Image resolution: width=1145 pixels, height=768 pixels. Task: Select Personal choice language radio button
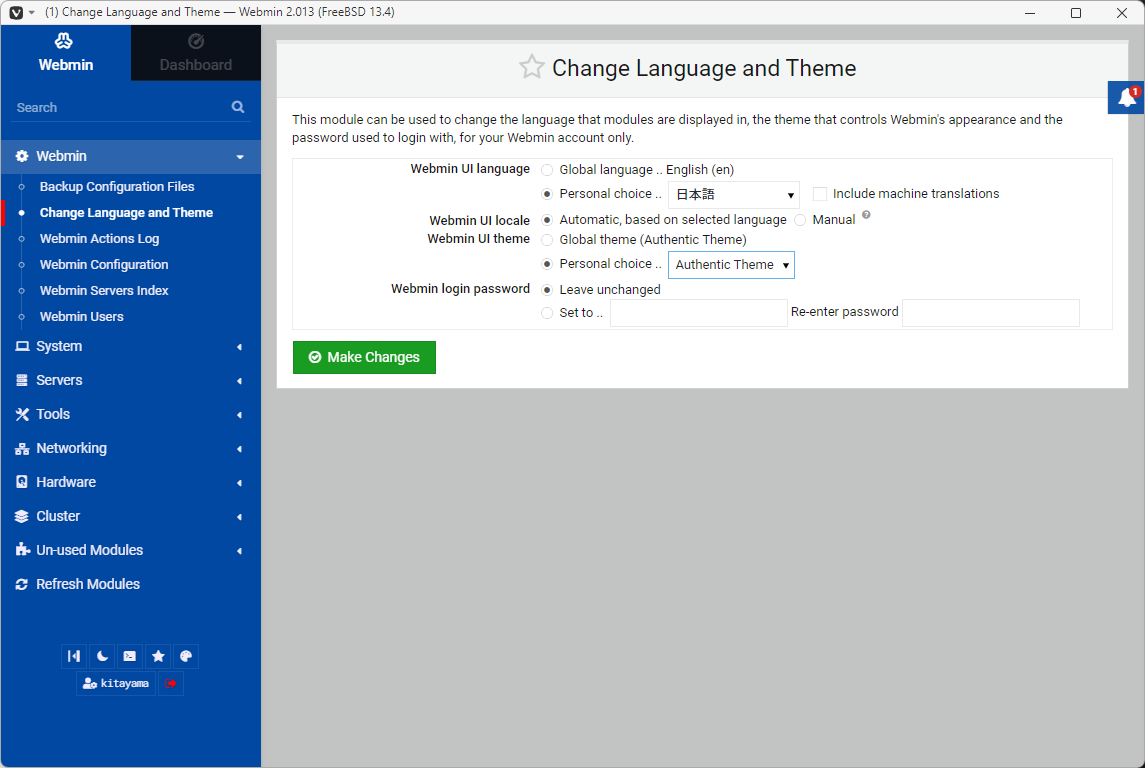[x=547, y=194]
